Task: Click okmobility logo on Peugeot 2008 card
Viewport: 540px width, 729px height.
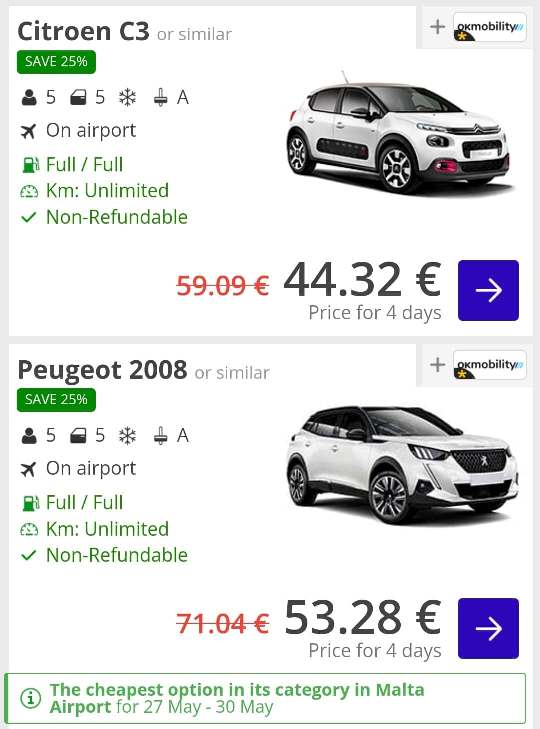Action: coord(490,365)
